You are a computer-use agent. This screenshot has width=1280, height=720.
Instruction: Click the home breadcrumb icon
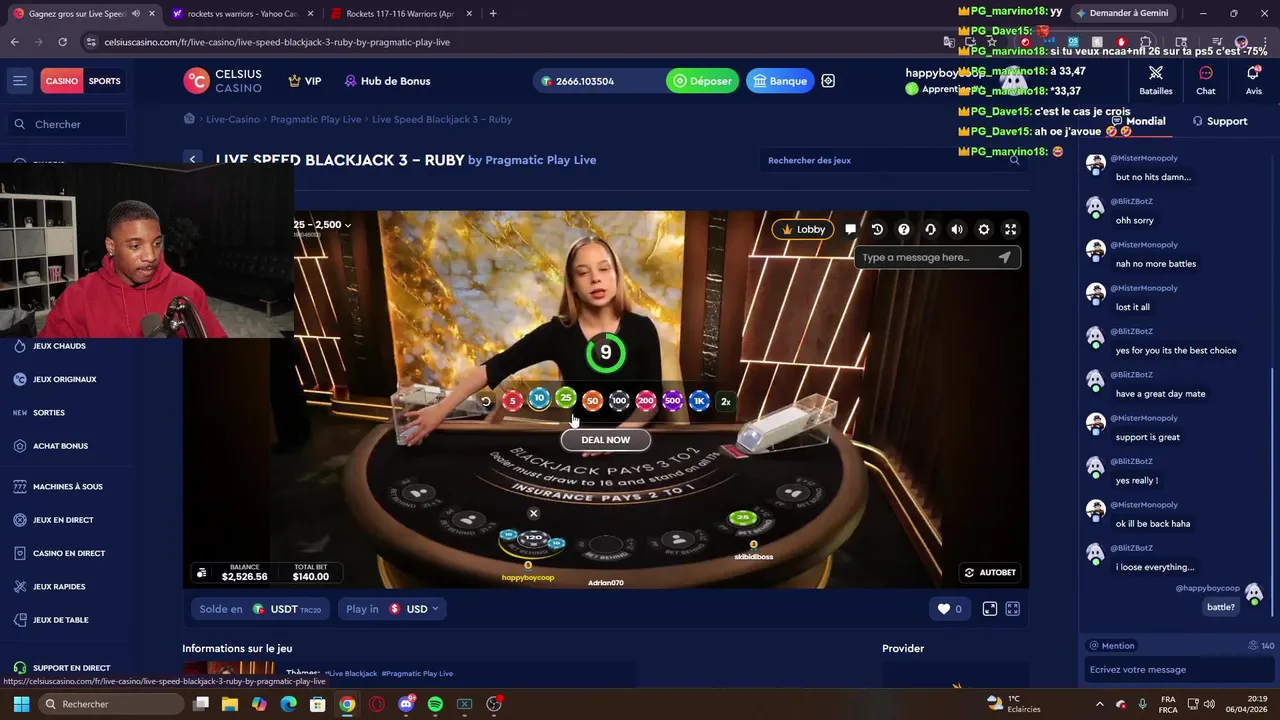(x=189, y=119)
